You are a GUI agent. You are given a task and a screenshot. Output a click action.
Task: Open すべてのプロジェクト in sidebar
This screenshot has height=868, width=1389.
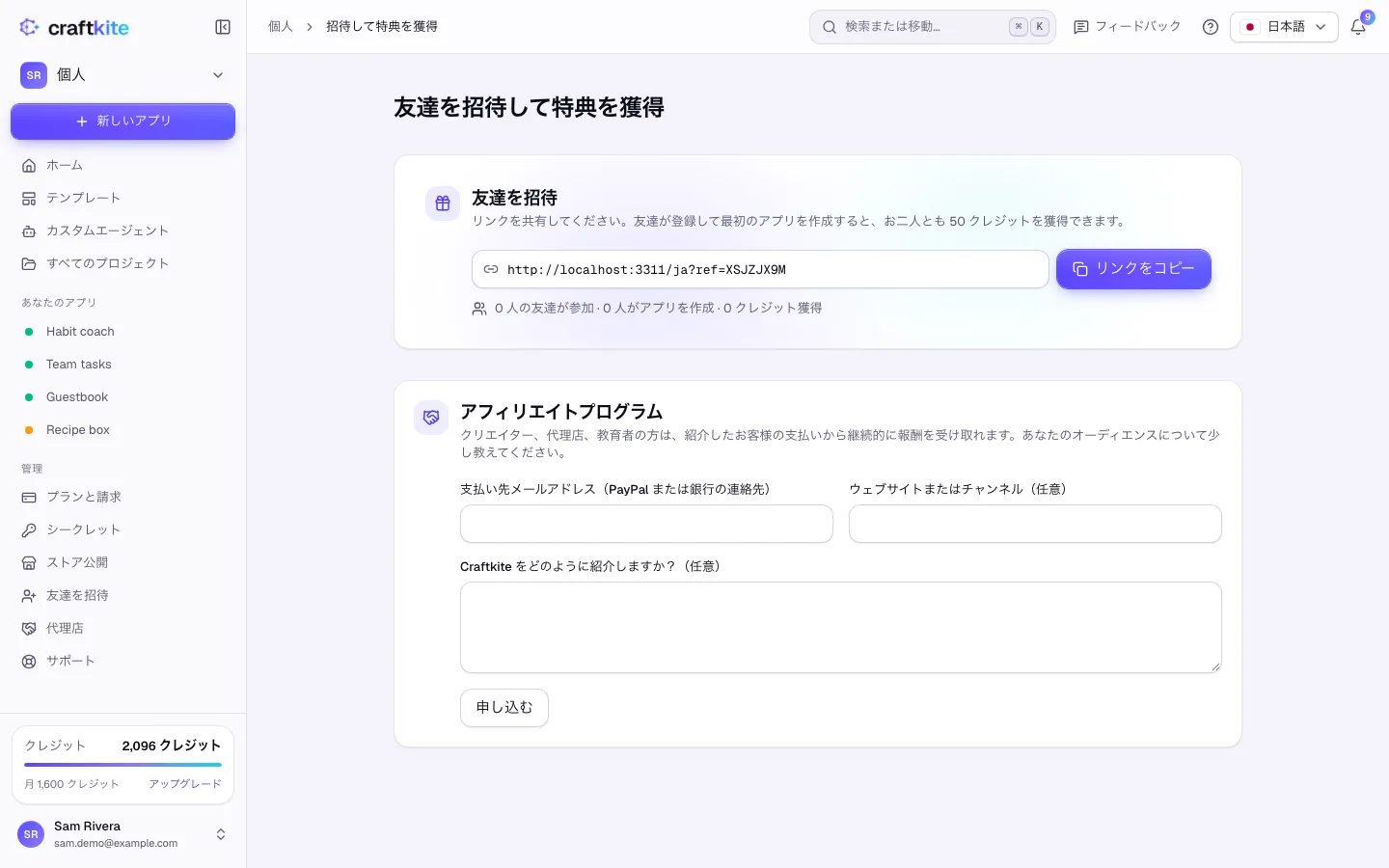click(x=123, y=263)
